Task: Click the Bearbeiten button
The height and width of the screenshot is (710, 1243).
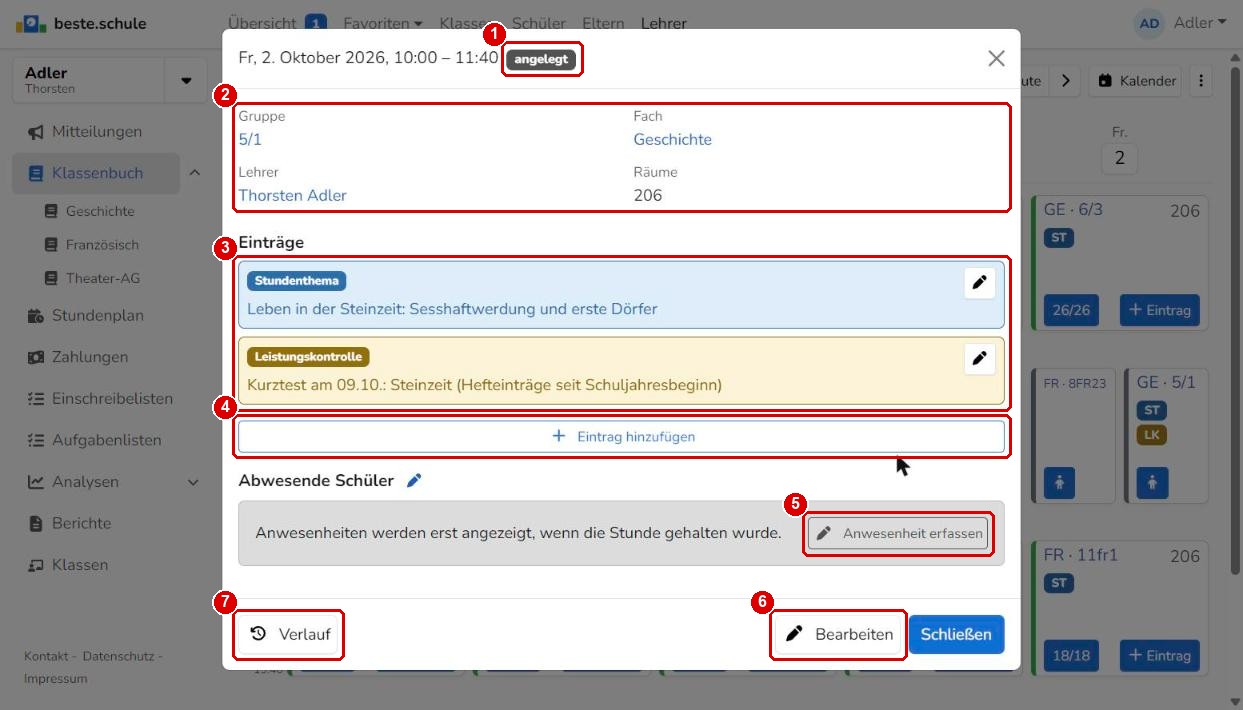Action: click(x=839, y=634)
